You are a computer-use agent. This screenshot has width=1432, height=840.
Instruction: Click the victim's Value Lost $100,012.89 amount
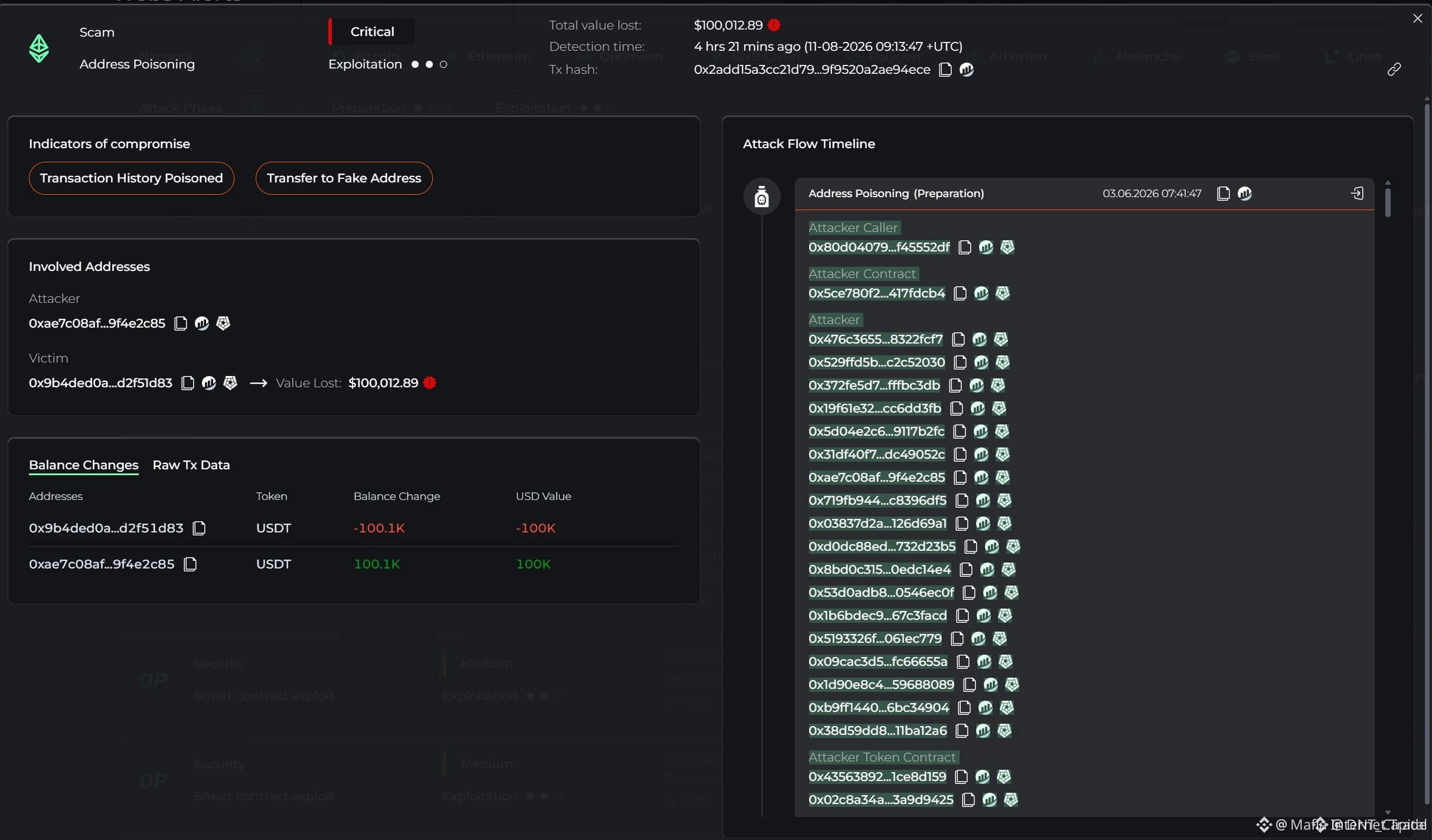coord(383,383)
